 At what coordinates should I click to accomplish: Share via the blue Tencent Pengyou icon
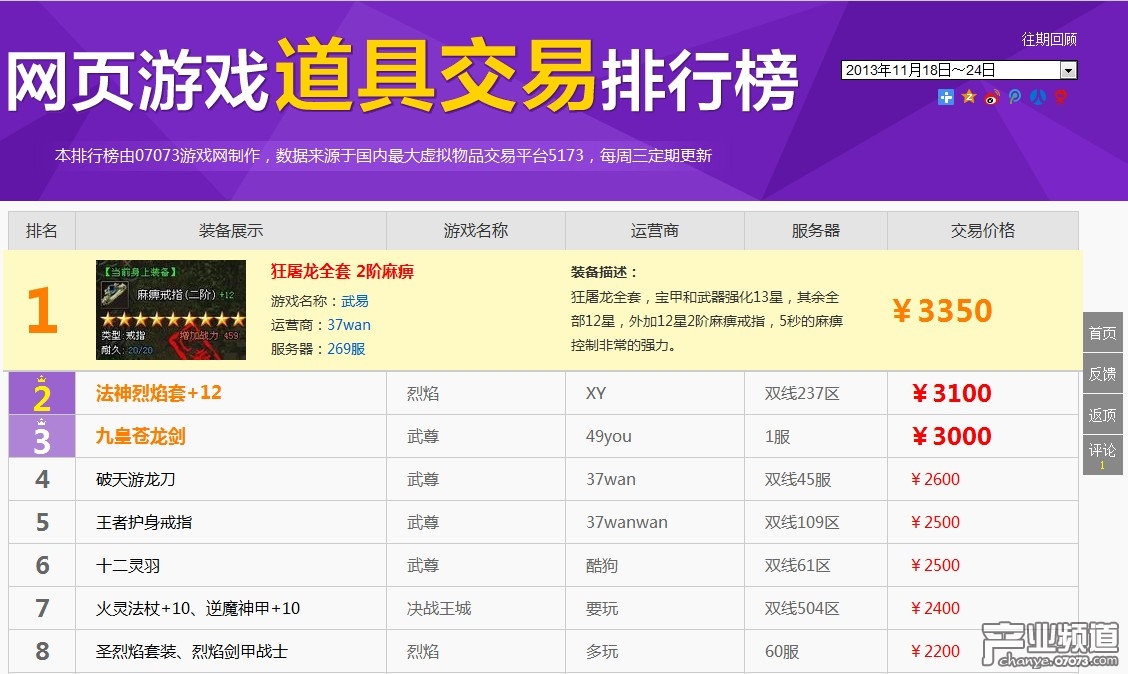[1014, 98]
